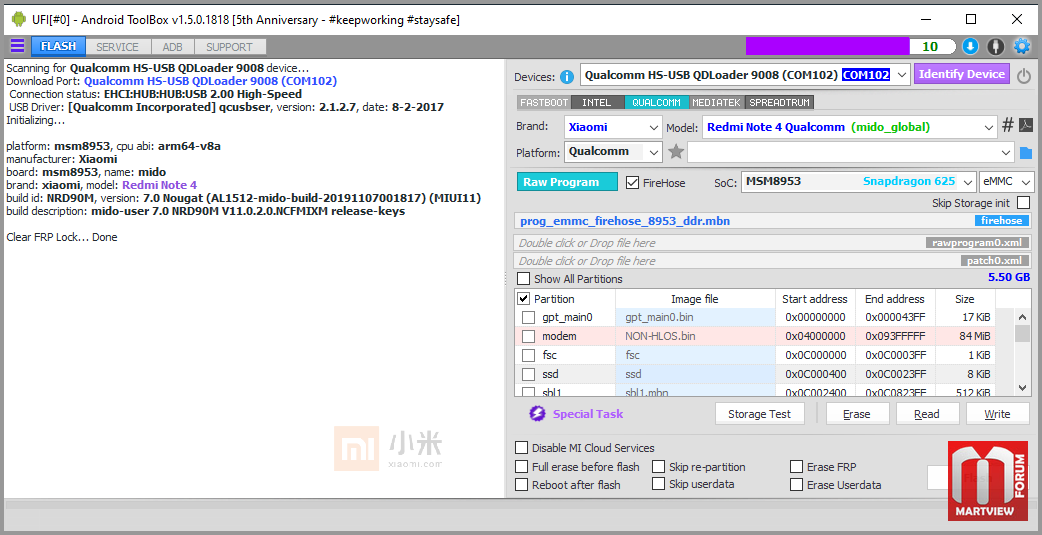1042x535 pixels.
Task: Open the PDF manual icon
Action: pos(1026,125)
